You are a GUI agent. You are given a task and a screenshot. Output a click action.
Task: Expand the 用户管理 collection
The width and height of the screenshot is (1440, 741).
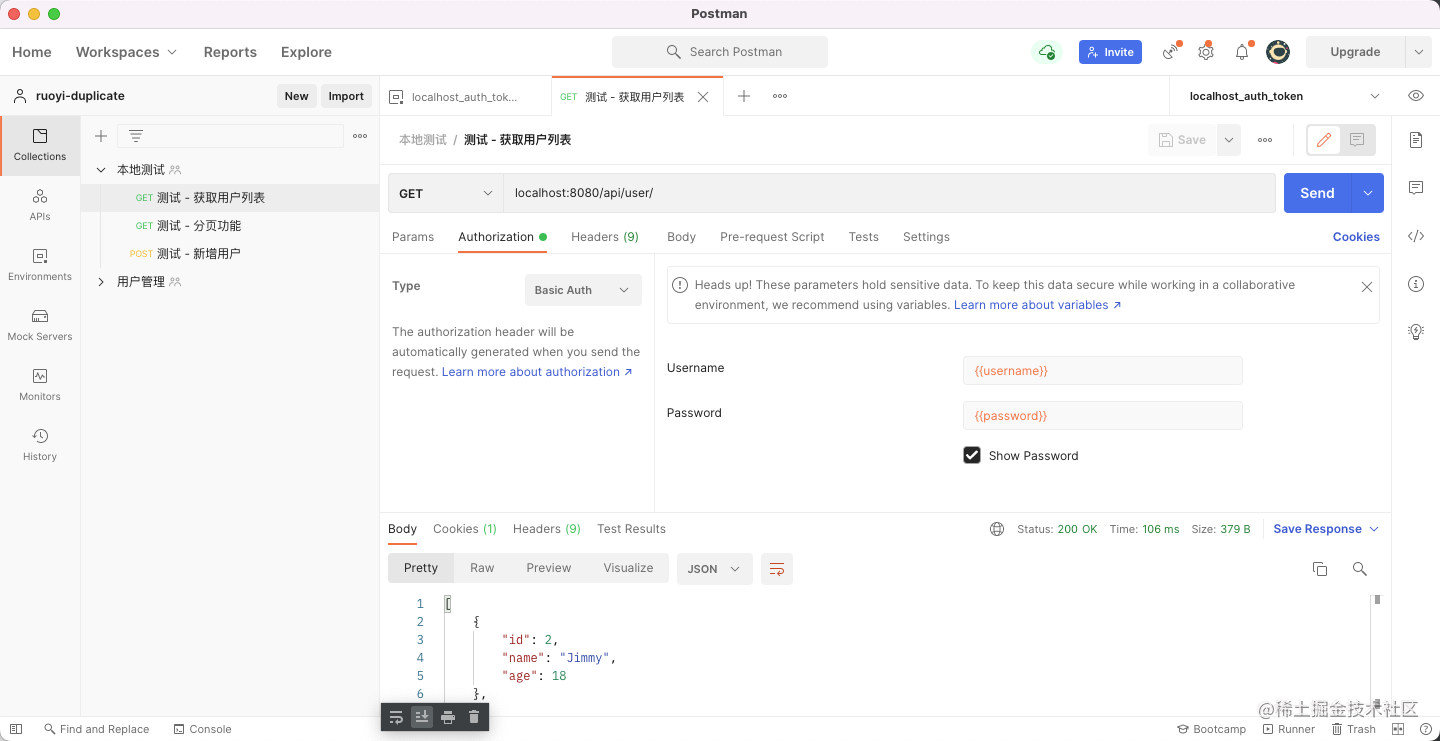tap(101, 282)
